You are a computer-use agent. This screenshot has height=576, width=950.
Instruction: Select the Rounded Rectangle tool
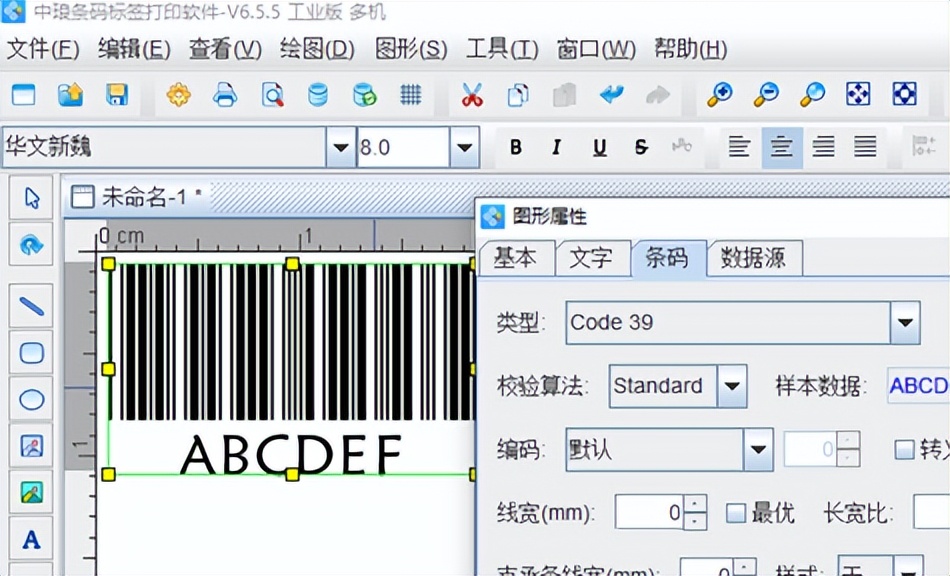pyautogui.click(x=32, y=353)
